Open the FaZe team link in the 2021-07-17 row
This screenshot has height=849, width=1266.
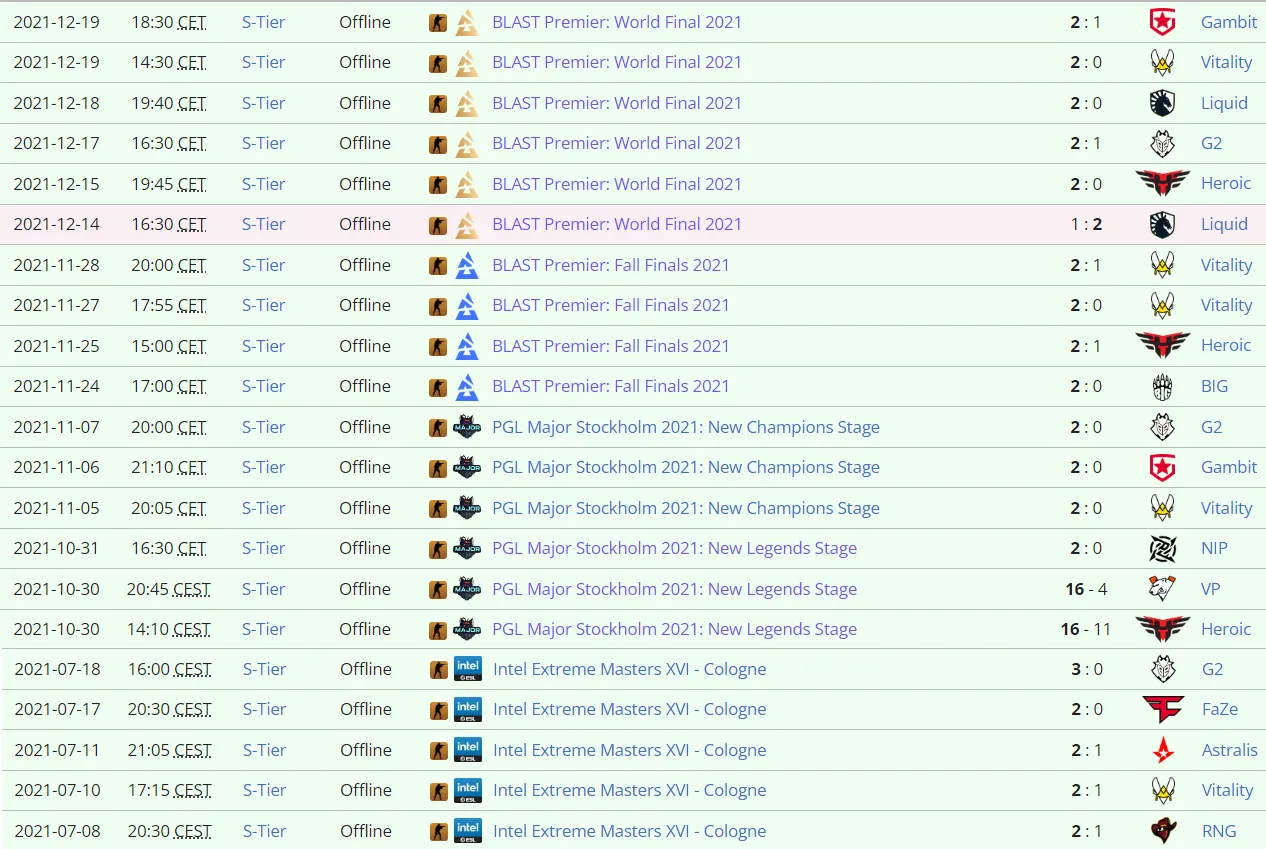pyautogui.click(x=1220, y=709)
